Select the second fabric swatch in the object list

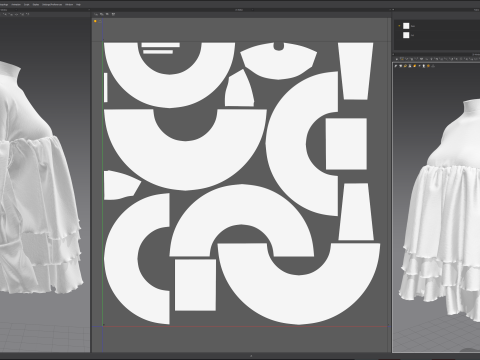(406, 35)
